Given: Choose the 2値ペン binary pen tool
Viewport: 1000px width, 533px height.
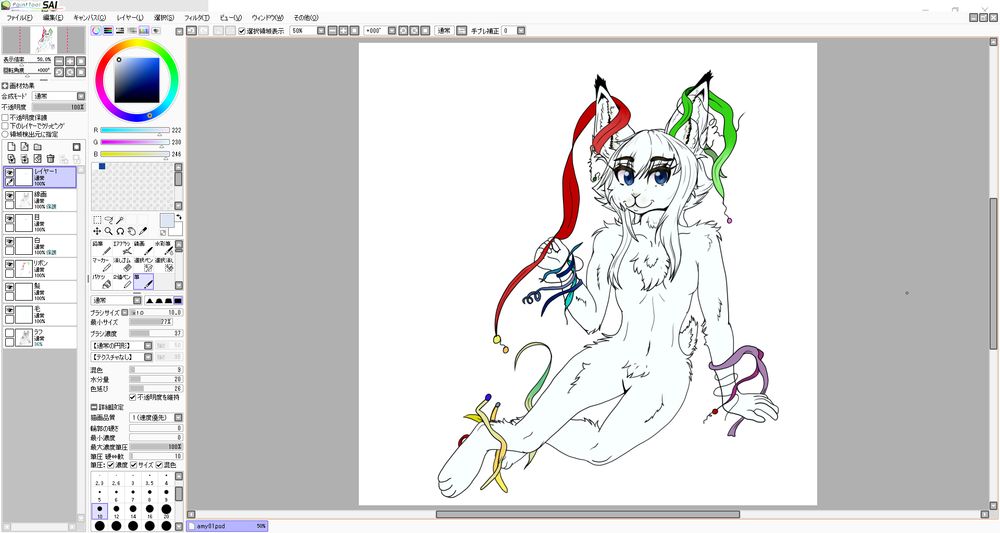Looking at the screenshot, I should click(x=122, y=281).
